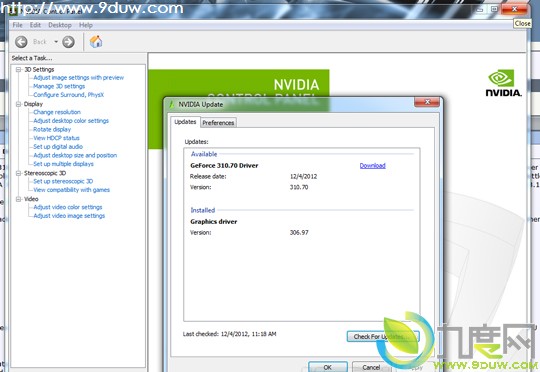Open Adjust desktop color settings
540x372 pixels.
click(x=71, y=121)
